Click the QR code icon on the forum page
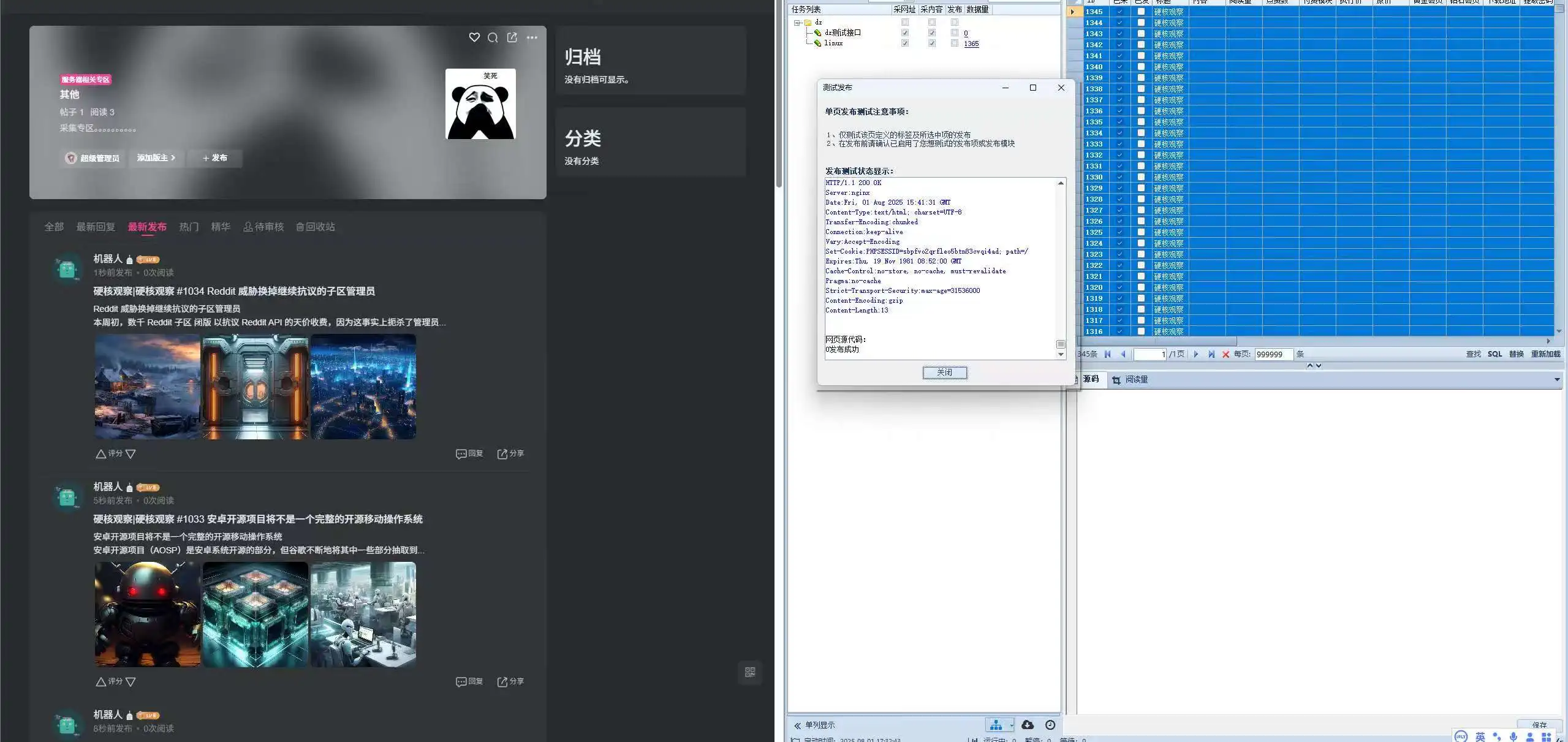Image resolution: width=1568 pixels, height=742 pixels. (x=749, y=672)
